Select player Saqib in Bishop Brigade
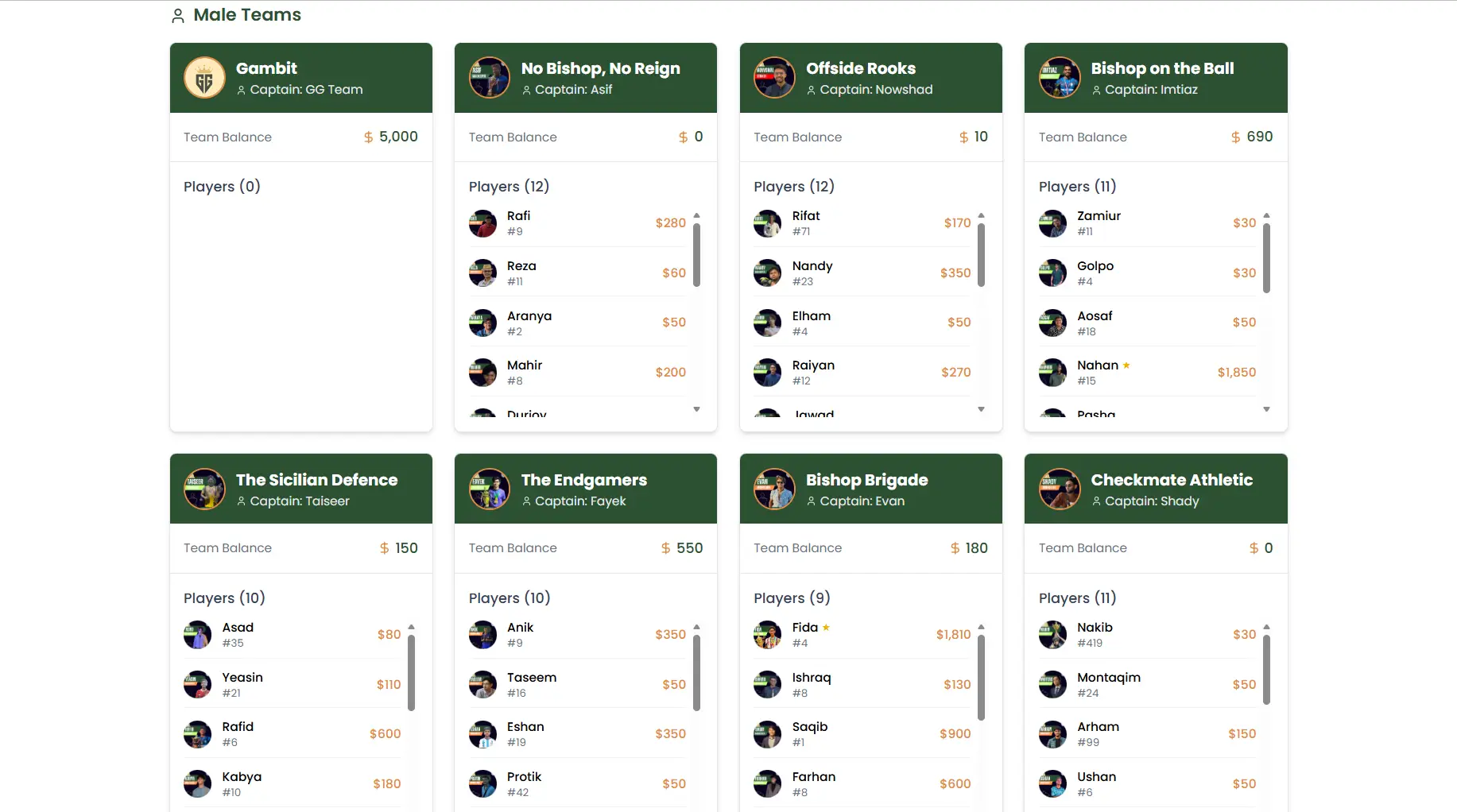Screen dimensions: 1457x812 click(x=810, y=733)
